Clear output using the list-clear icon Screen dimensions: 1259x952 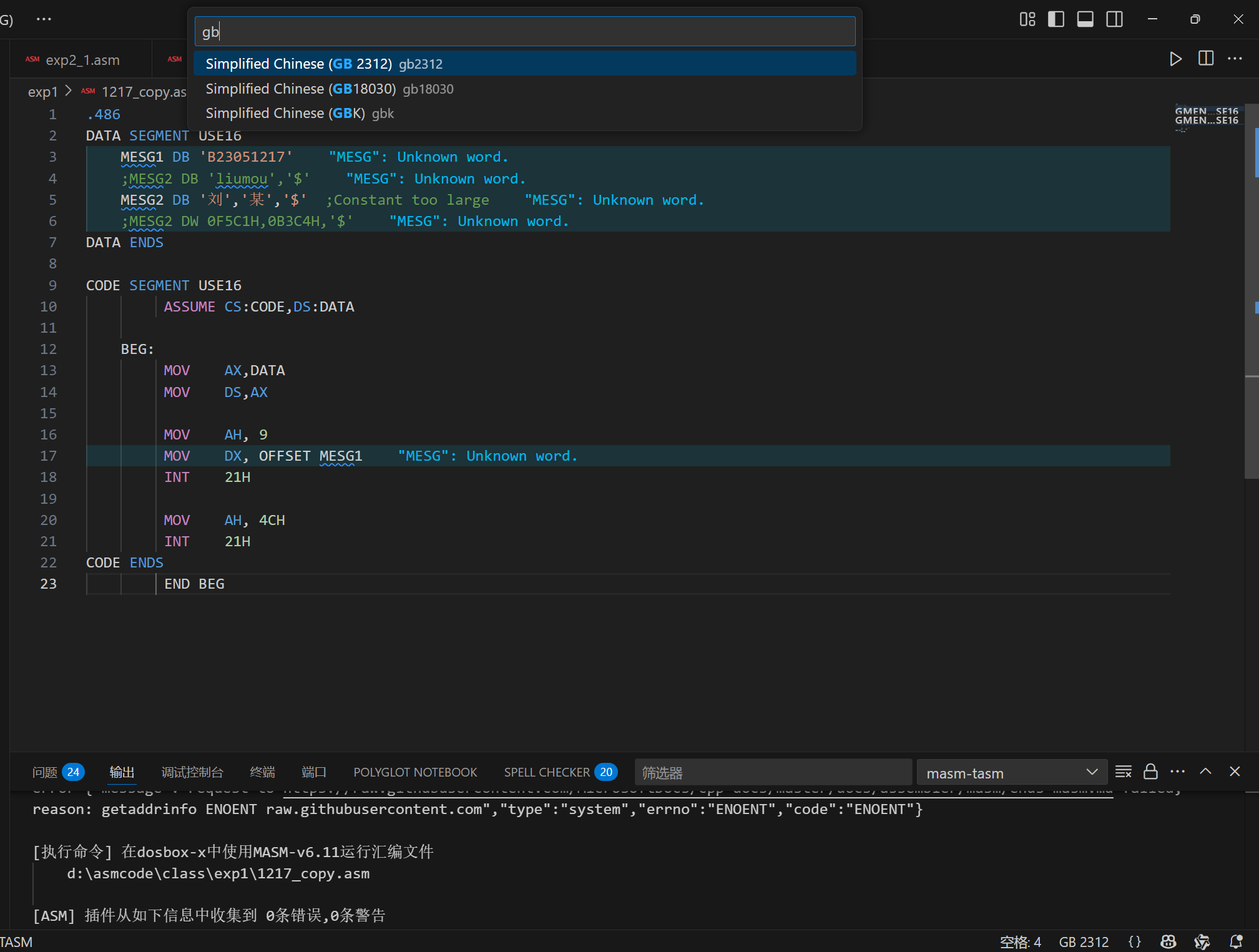1123,772
